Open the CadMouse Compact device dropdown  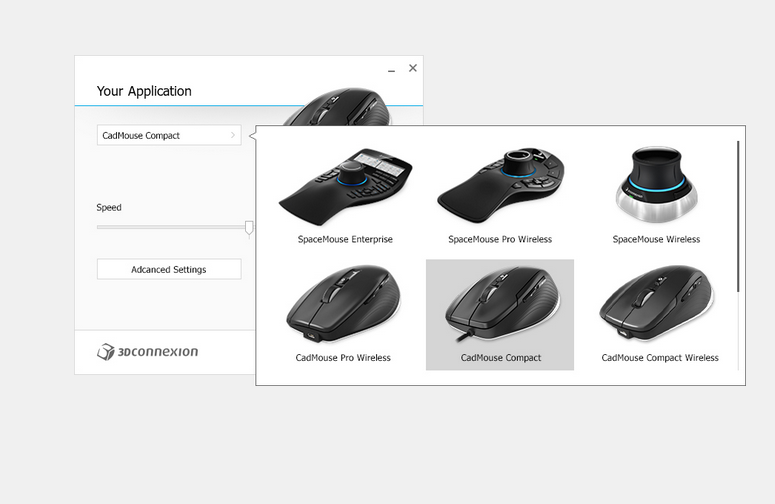coord(168,135)
